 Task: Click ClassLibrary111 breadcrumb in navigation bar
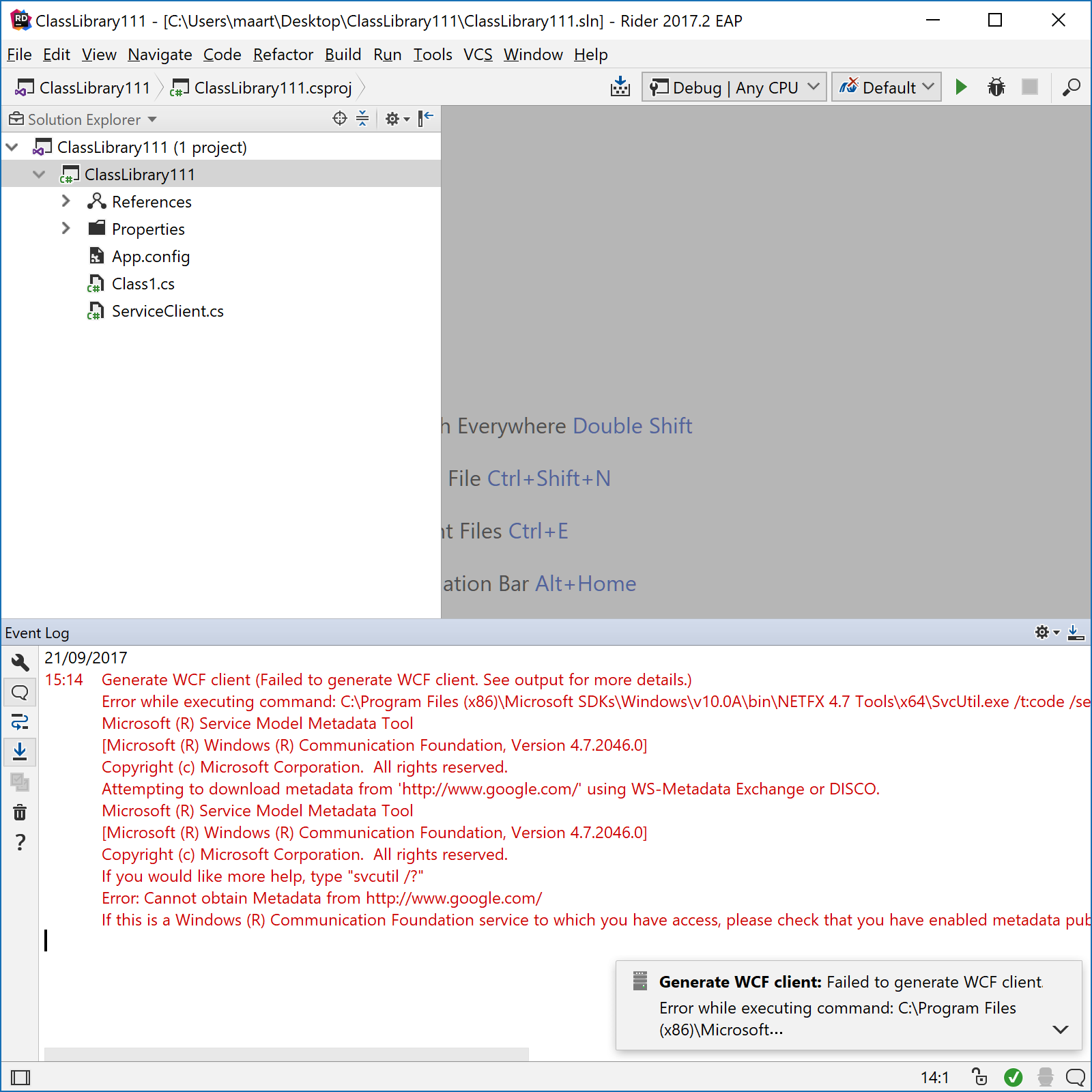click(x=83, y=88)
